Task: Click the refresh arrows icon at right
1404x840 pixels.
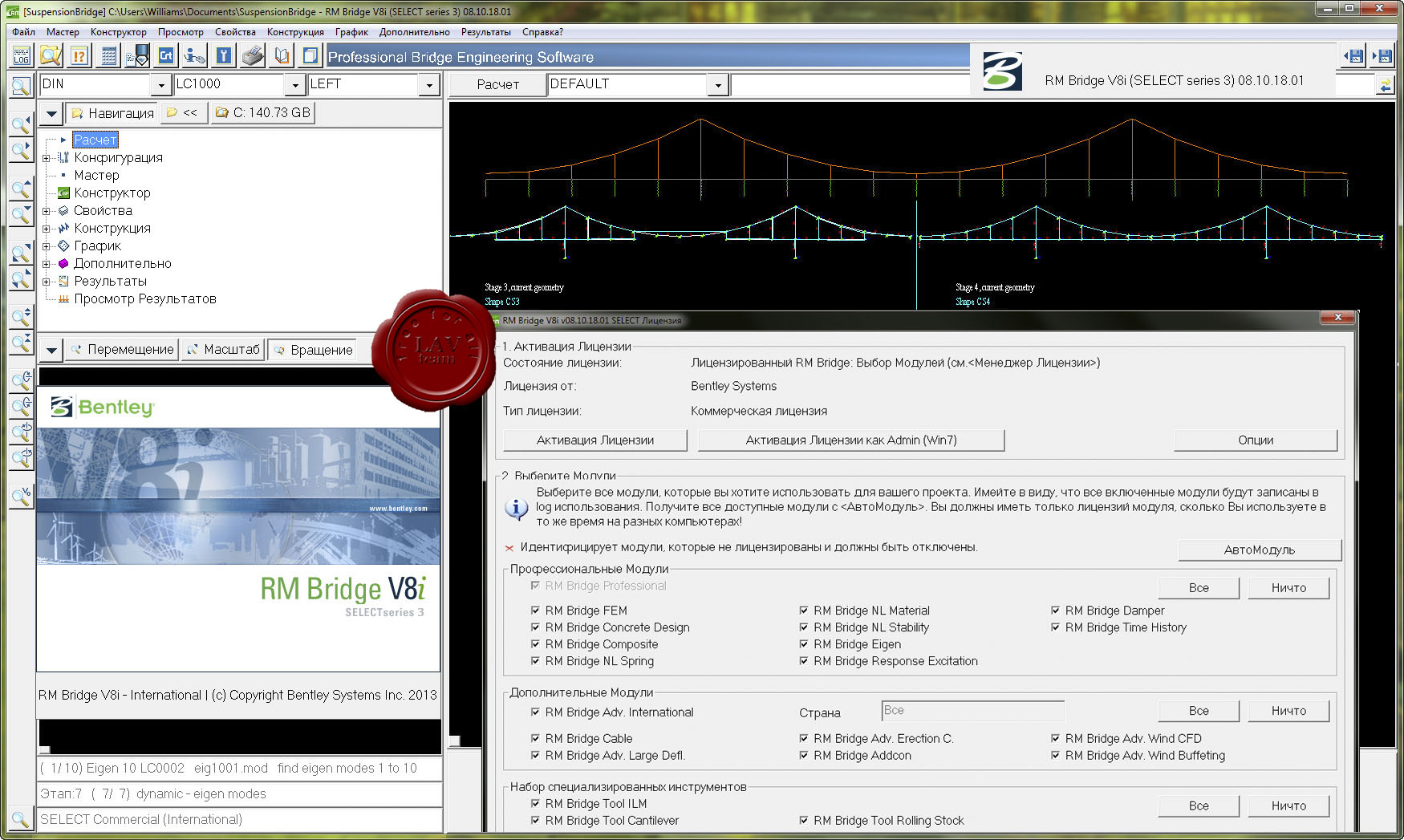Action: coord(1386,85)
